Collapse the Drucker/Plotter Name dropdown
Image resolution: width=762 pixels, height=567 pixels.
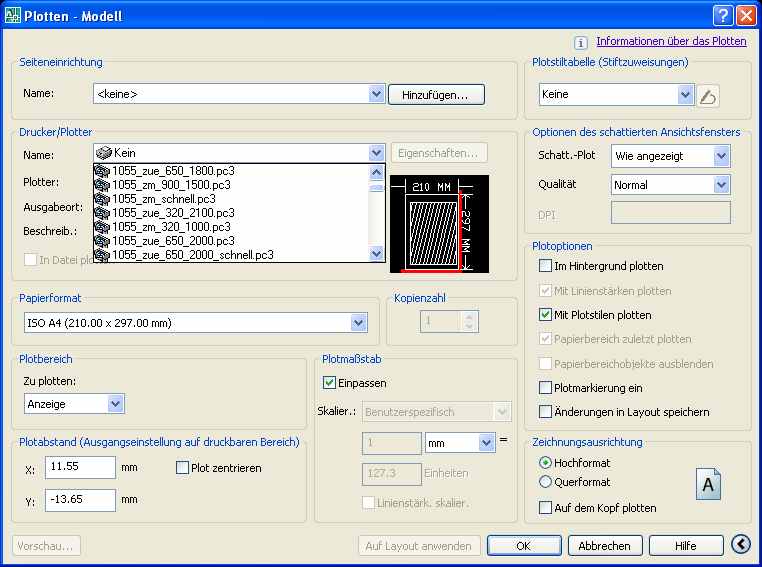coord(376,154)
